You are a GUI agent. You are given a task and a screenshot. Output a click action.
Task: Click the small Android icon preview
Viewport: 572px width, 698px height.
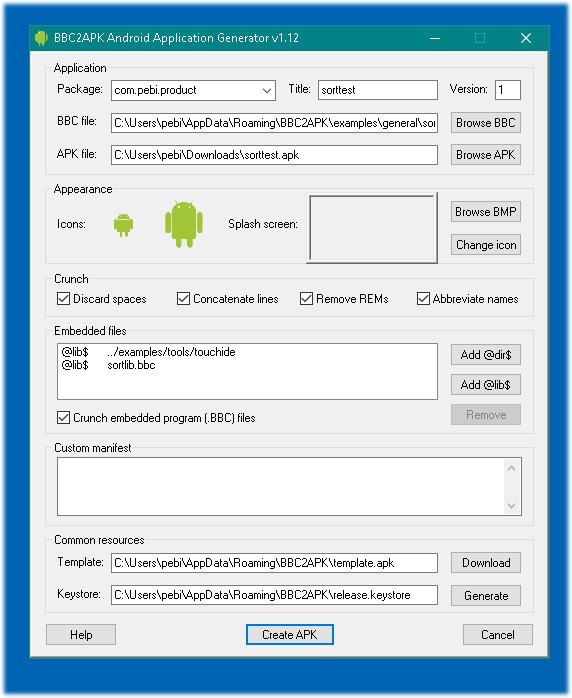click(x=123, y=225)
